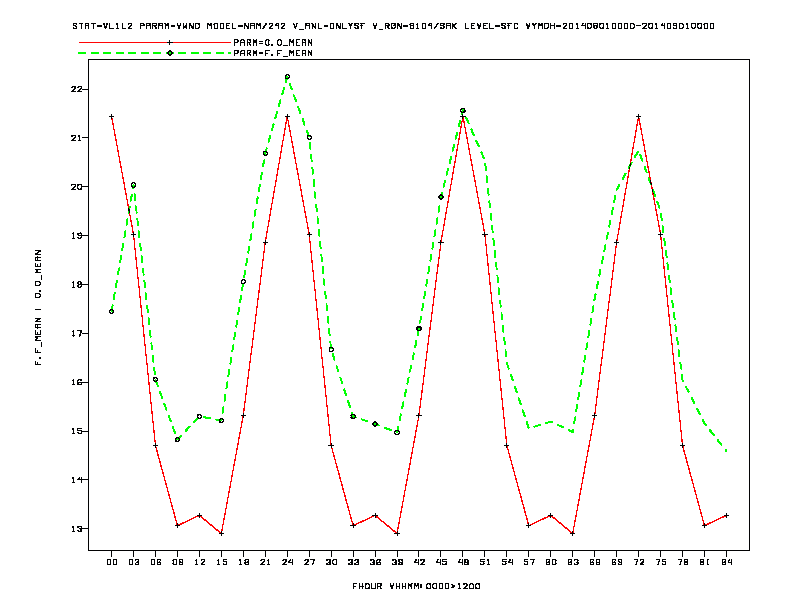This screenshot has height=612, width=792.
Task: Click y-axis tick label 17
Action: point(76,334)
